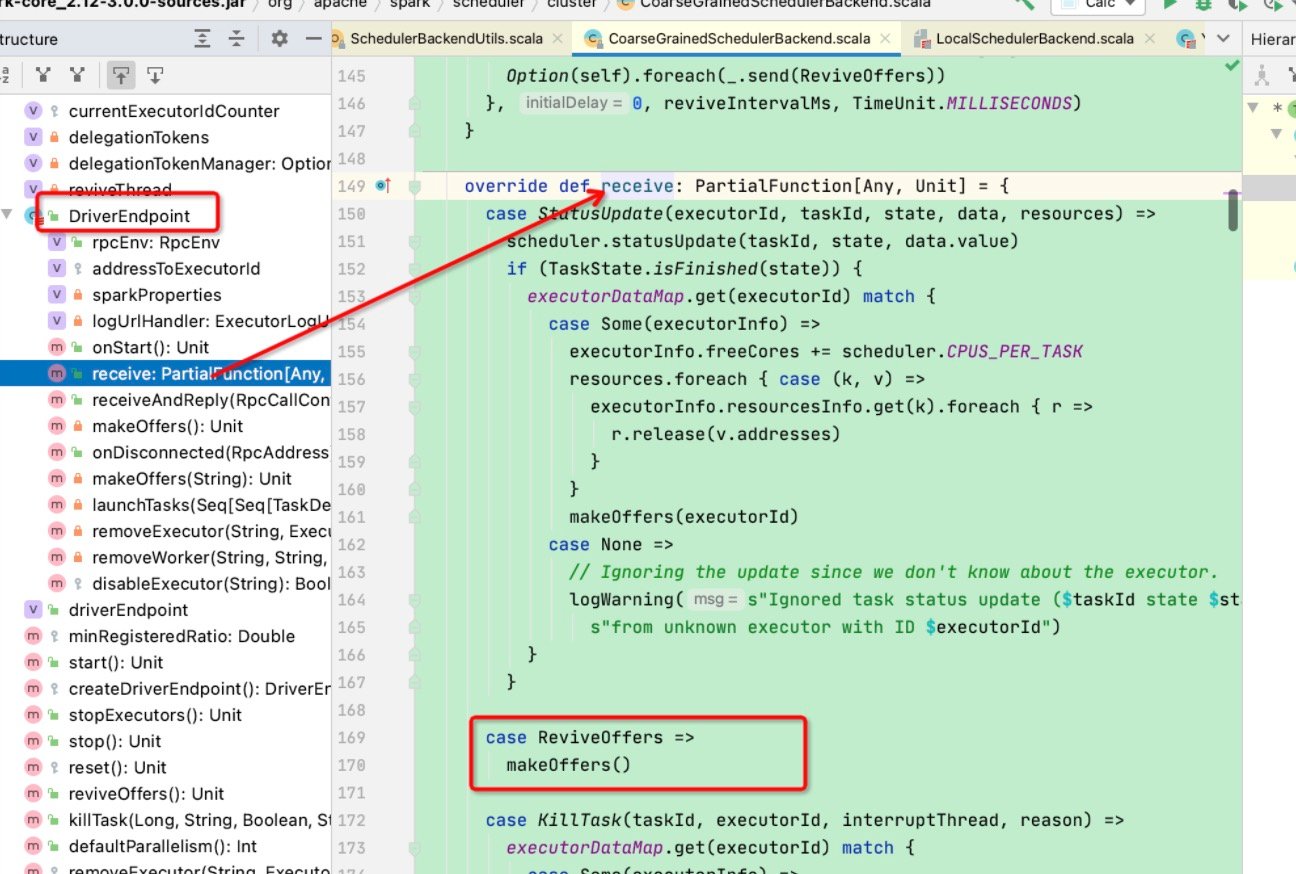Select launchTasks method in Structure tree
Image resolution: width=1296 pixels, height=874 pixels.
[x=211, y=504]
